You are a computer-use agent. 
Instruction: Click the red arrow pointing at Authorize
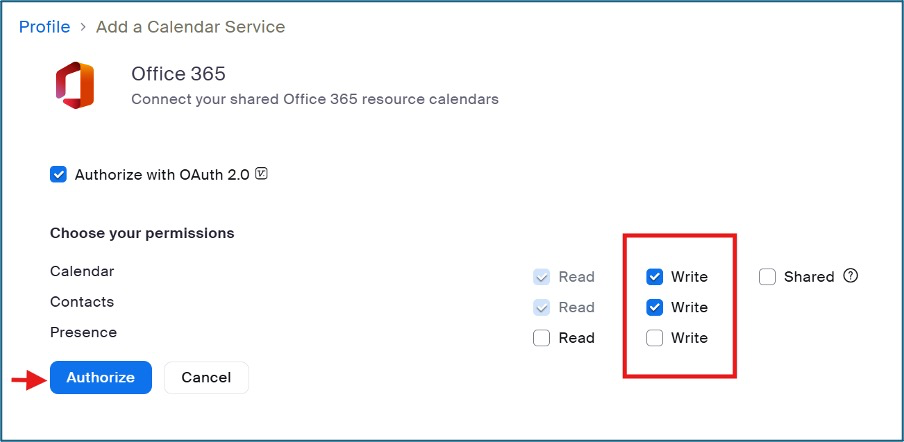pyautogui.click(x=27, y=378)
